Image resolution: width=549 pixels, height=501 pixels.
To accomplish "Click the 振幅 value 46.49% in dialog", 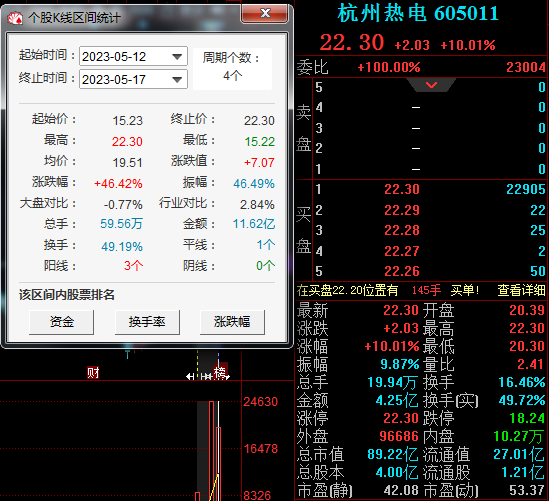I will (254, 184).
